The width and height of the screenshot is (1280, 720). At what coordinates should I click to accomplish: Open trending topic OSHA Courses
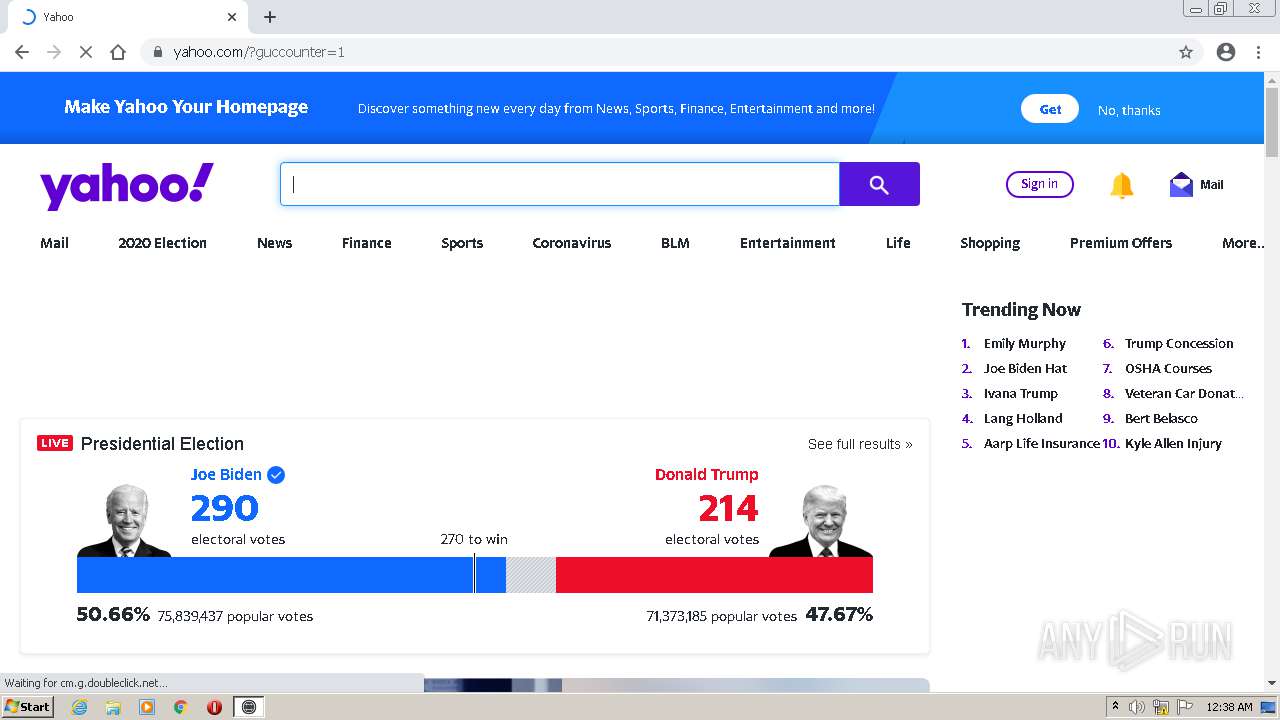[x=1168, y=368]
